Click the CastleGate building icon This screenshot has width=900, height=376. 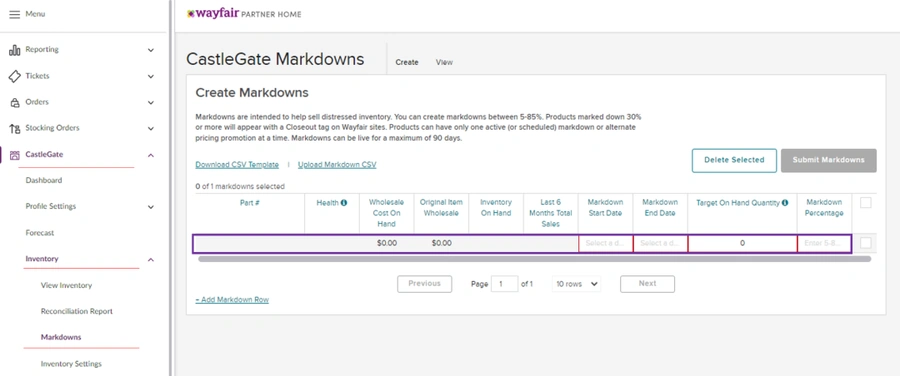click(15, 154)
